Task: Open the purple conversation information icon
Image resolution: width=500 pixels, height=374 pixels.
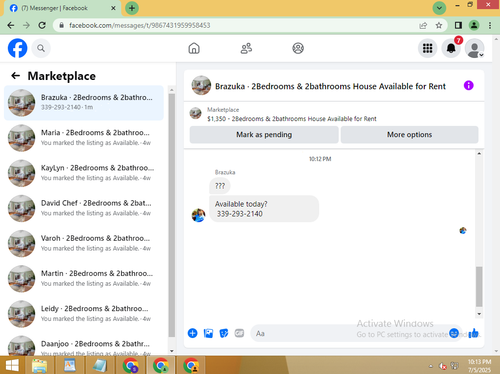Action: [x=468, y=86]
